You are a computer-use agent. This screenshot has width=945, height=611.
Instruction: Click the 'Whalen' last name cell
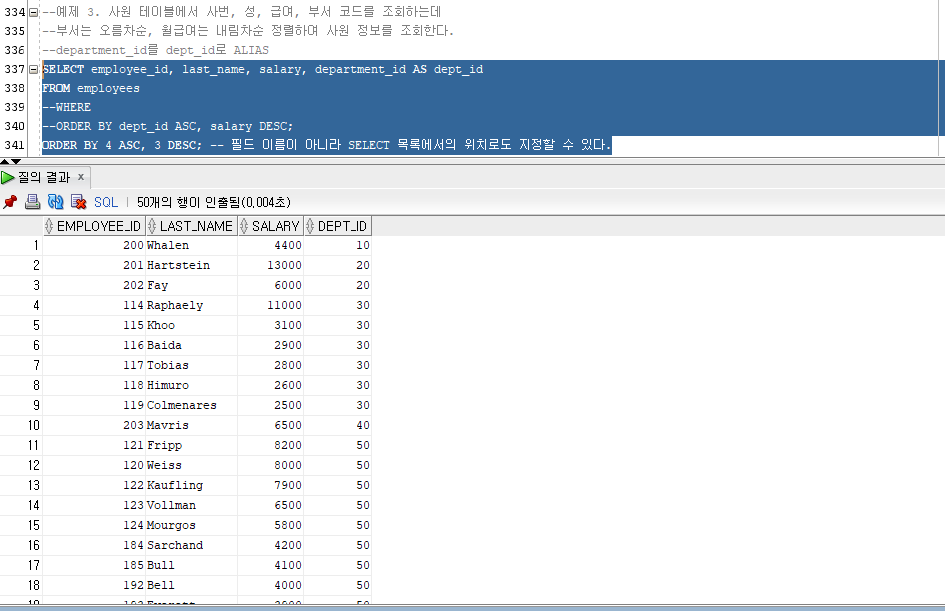pyautogui.click(x=192, y=245)
